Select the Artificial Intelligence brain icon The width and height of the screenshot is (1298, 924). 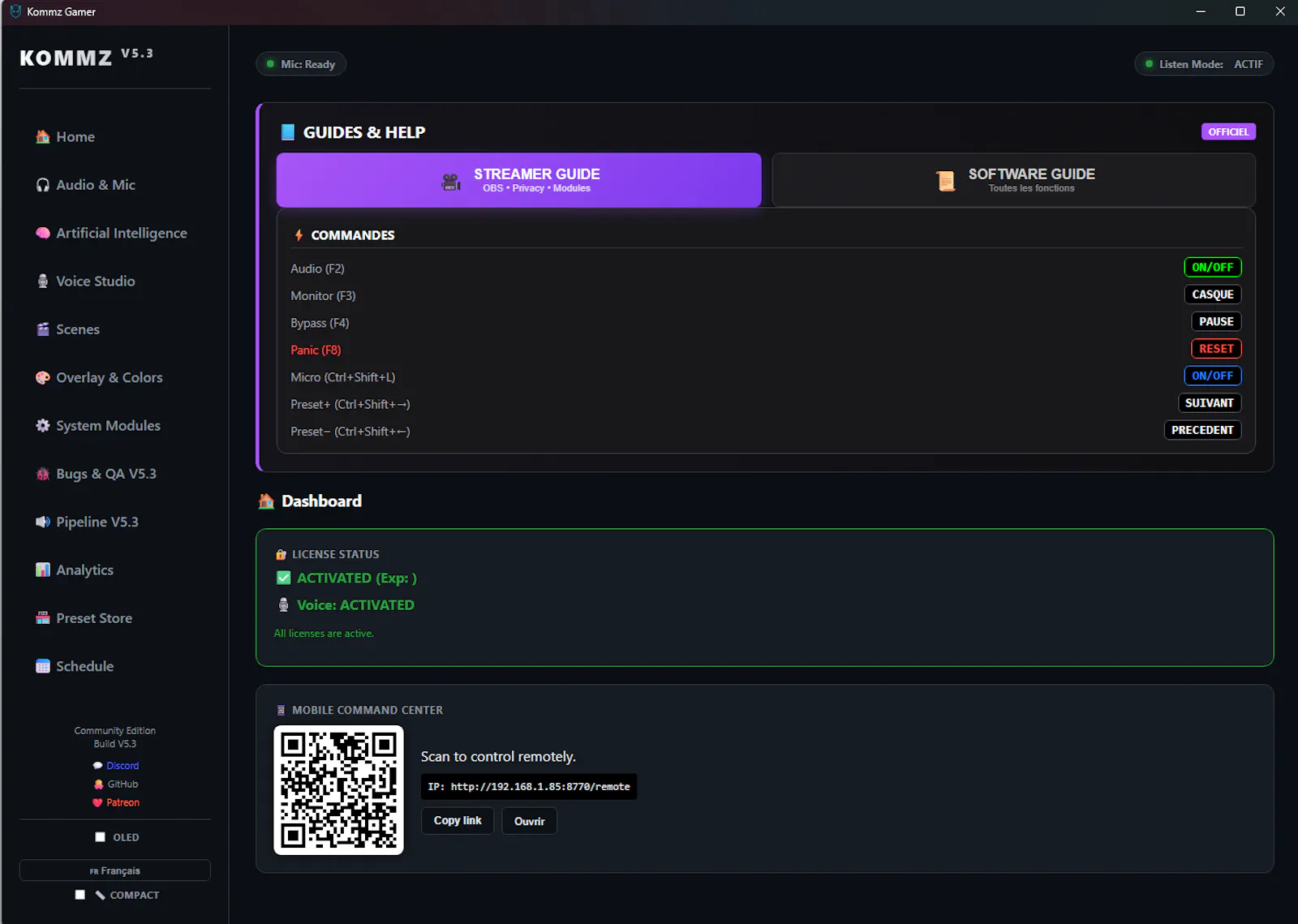pos(43,233)
